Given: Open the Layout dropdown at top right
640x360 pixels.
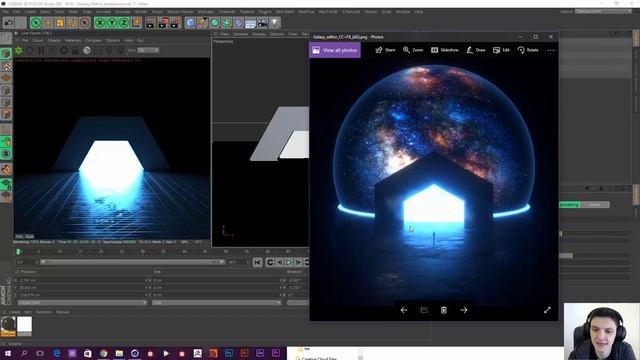Looking at the screenshot, I should 604,12.
